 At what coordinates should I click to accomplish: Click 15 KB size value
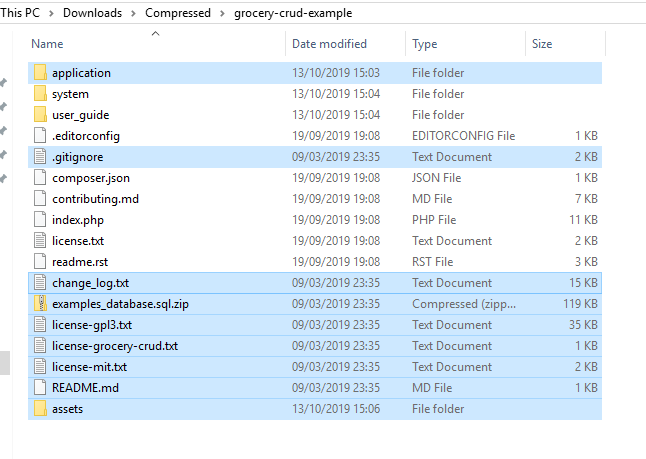583,283
